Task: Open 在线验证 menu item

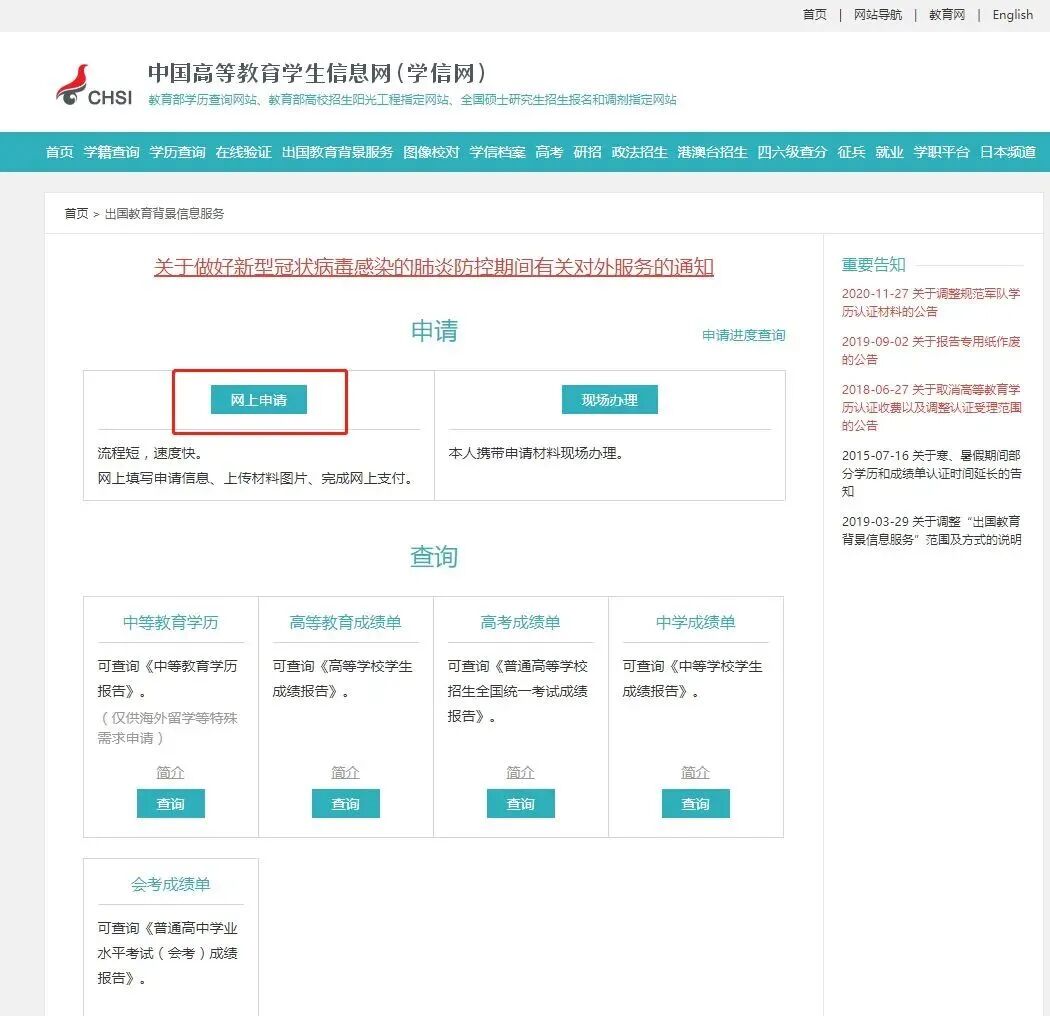Action: 243,152
